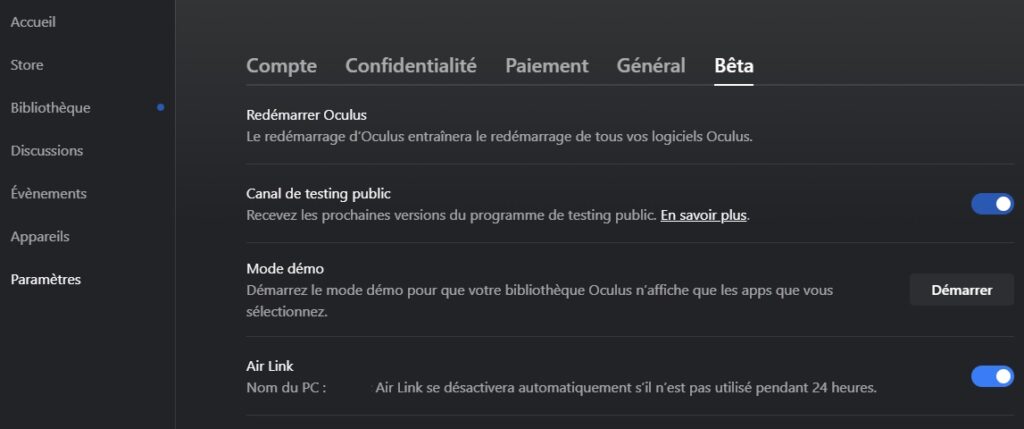Image resolution: width=1024 pixels, height=429 pixels.
Task: Open Bibliothèque from the sidebar
Action: point(50,107)
